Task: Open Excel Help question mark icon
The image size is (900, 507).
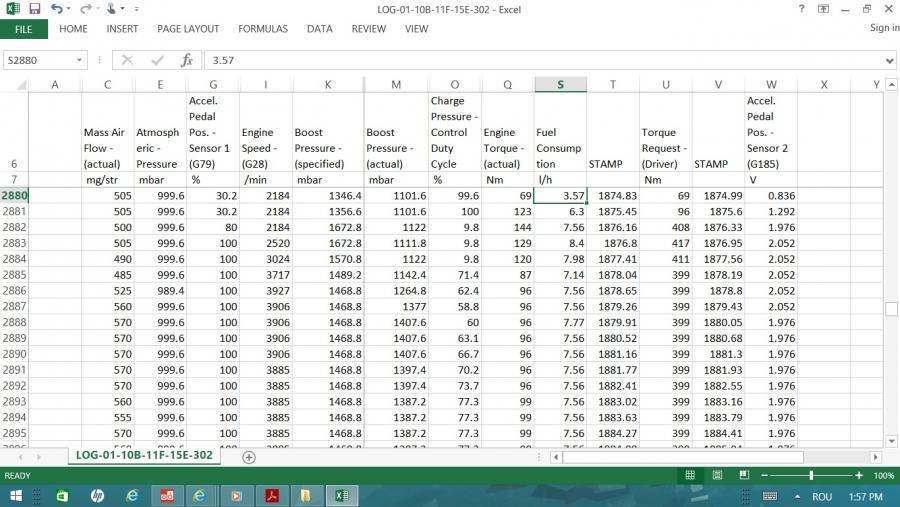Action: [x=801, y=9]
